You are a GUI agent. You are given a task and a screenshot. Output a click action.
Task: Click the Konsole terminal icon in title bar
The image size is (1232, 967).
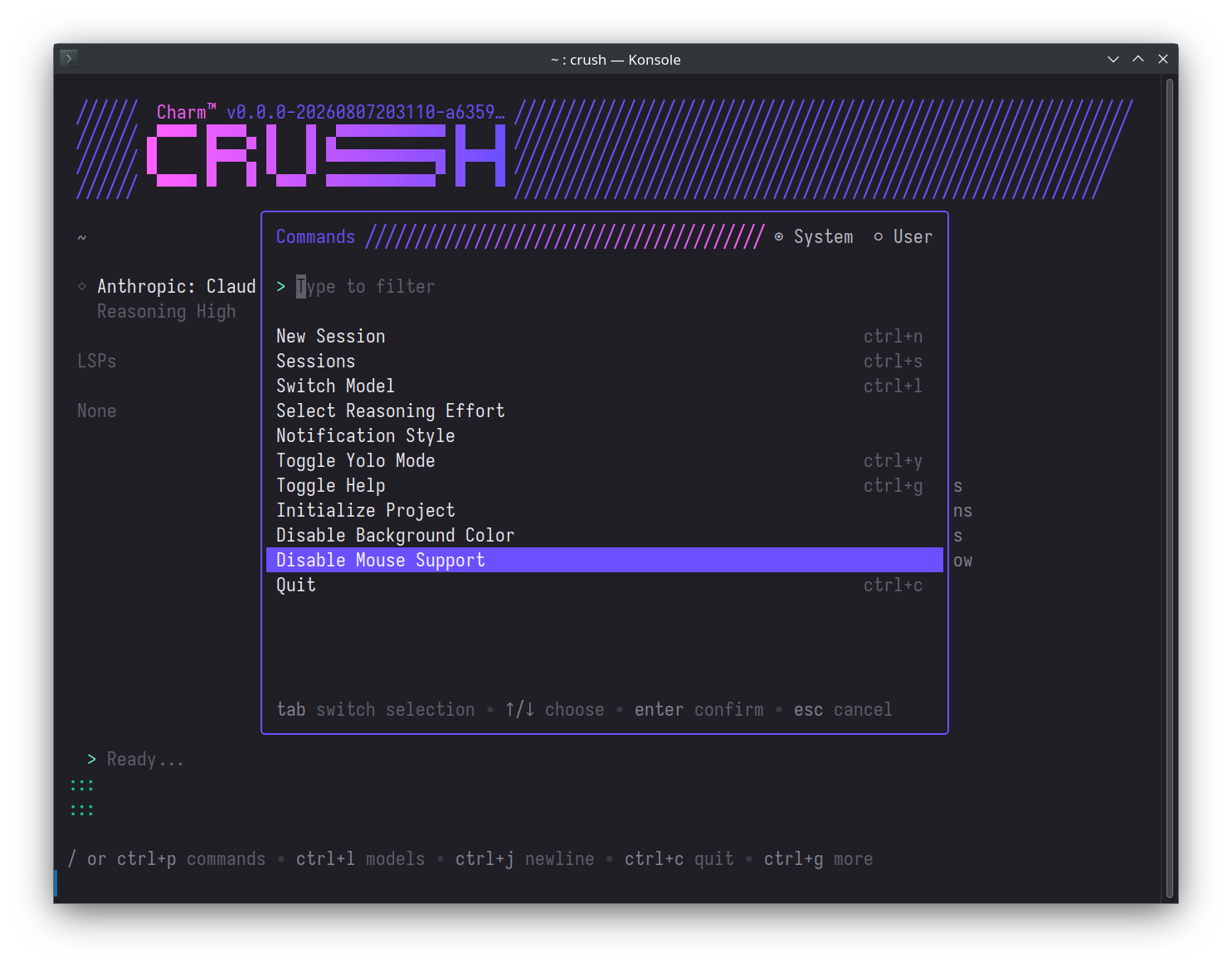click(x=69, y=58)
